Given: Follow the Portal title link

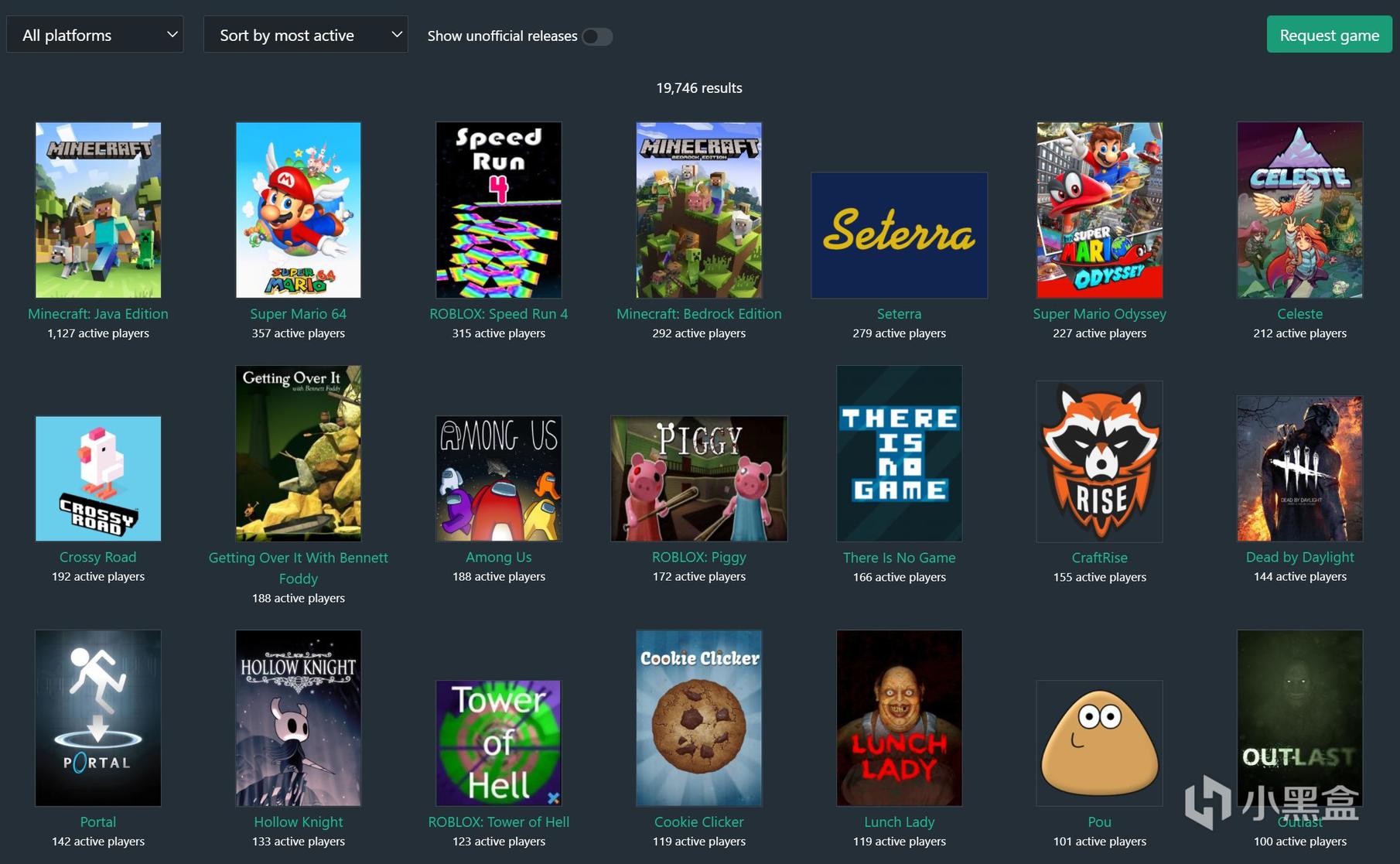Looking at the screenshot, I should pyautogui.click(x=98, y=822).
